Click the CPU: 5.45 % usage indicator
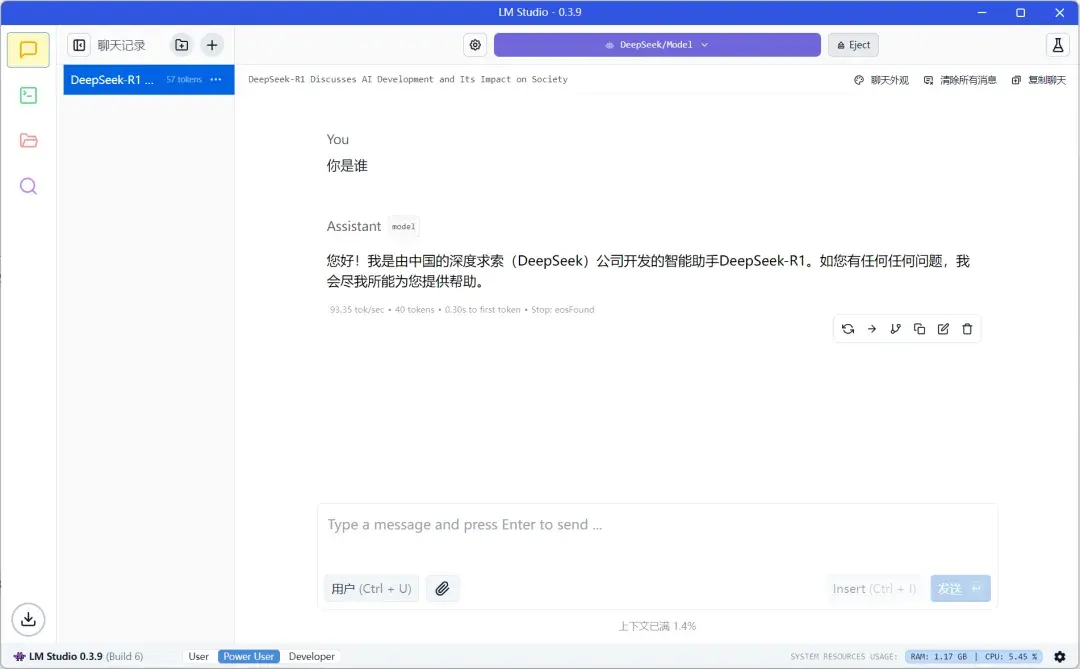 tap(1011, 657)
